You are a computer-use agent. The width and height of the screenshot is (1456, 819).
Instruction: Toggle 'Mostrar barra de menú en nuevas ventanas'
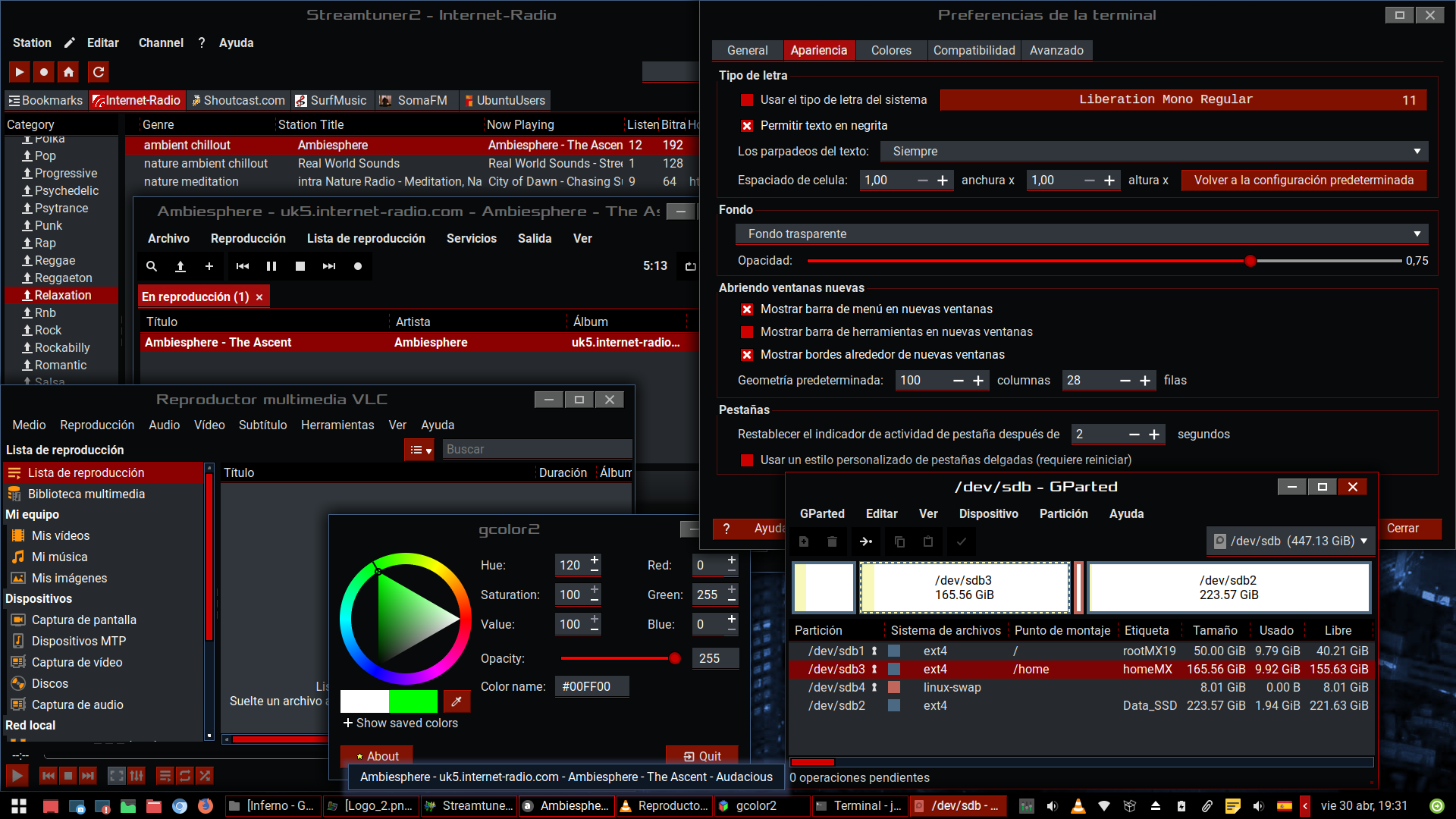pyautogui.click(x=747, y=309)
